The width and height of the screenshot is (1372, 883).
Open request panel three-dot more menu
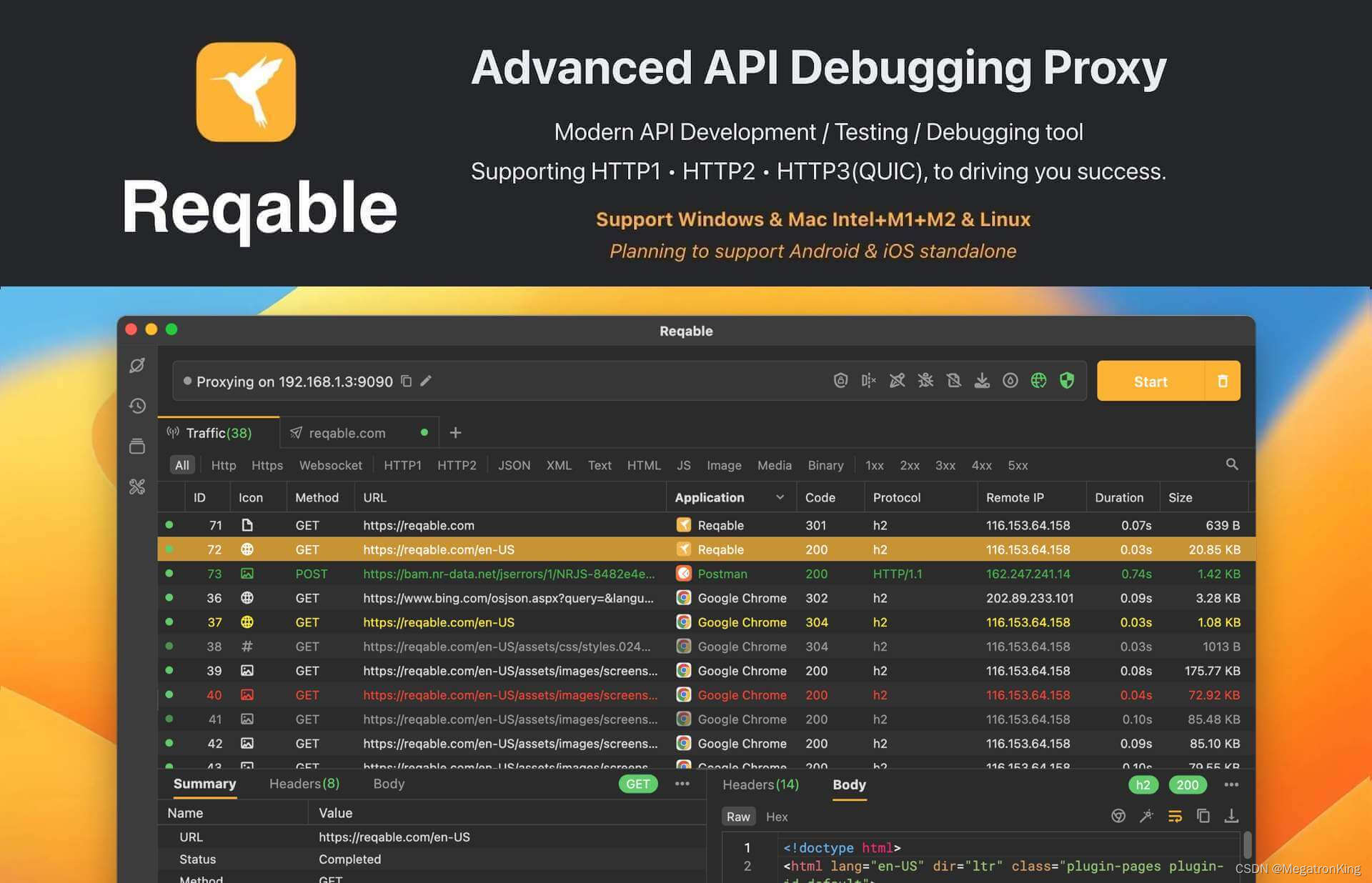pyautogui.click(x=682, y=784)
